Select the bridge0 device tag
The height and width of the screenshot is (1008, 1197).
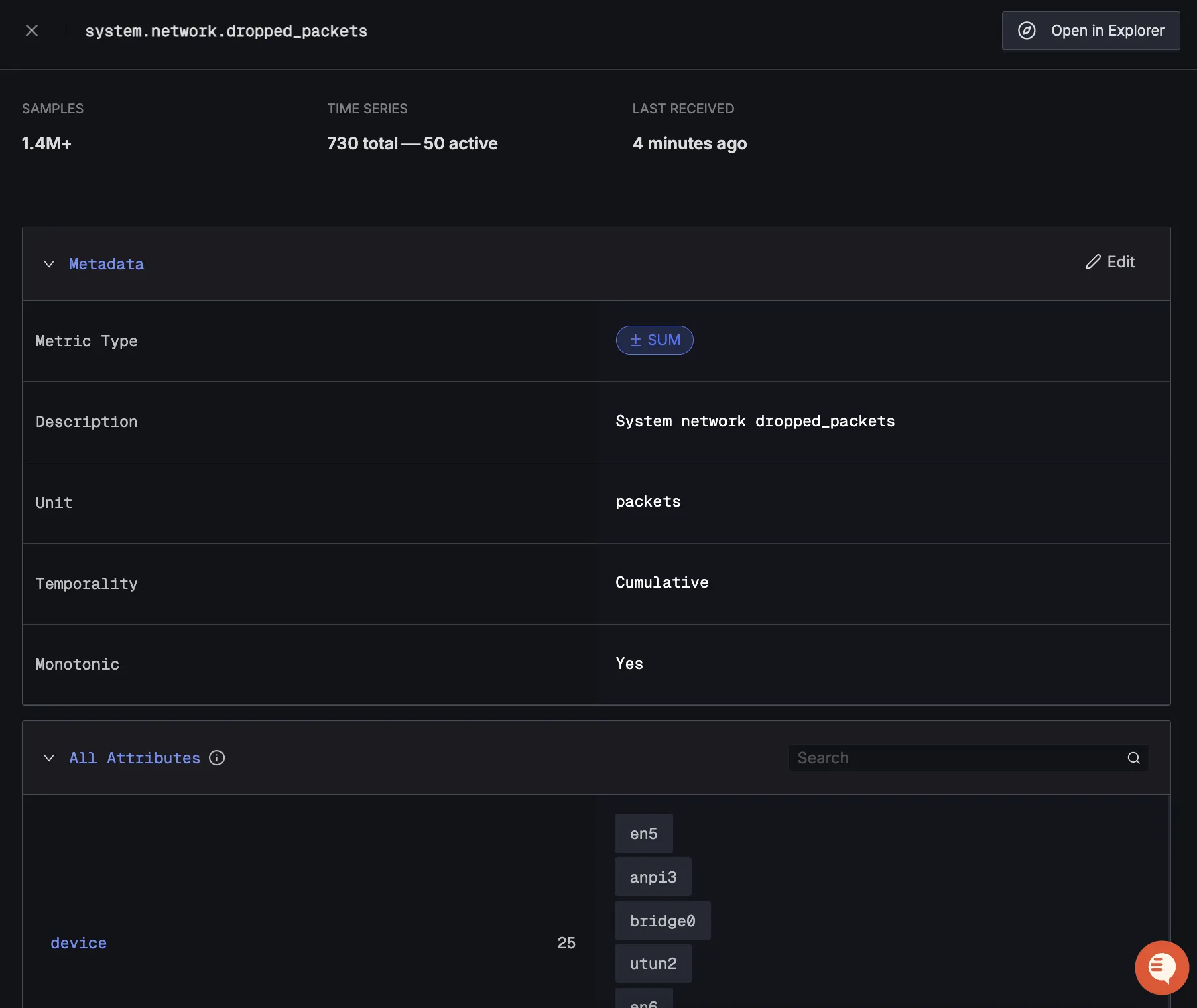[662, 921]
